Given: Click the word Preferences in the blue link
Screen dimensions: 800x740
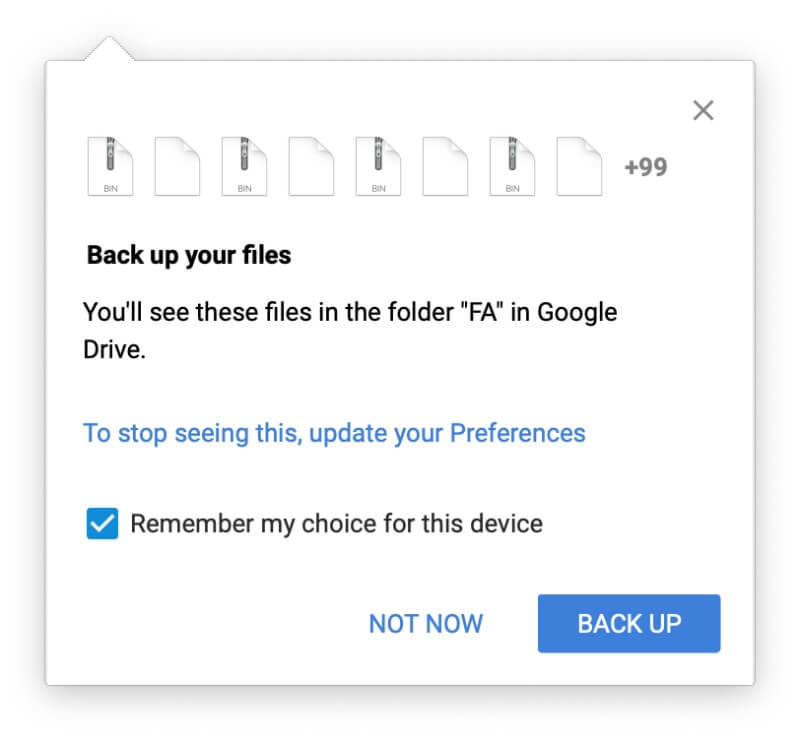Looking at the screenshot, I should tap(517, 433).
